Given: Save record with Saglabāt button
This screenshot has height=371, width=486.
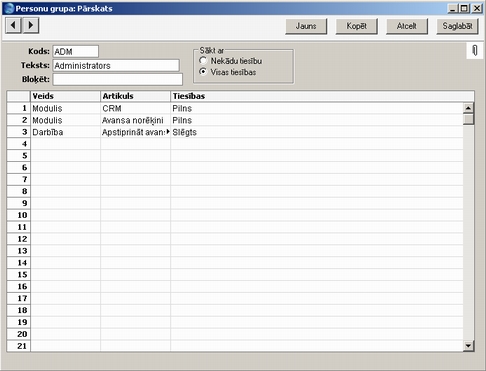Looking at the screenshot, I should pyautogui.click(x=457, y=26).
